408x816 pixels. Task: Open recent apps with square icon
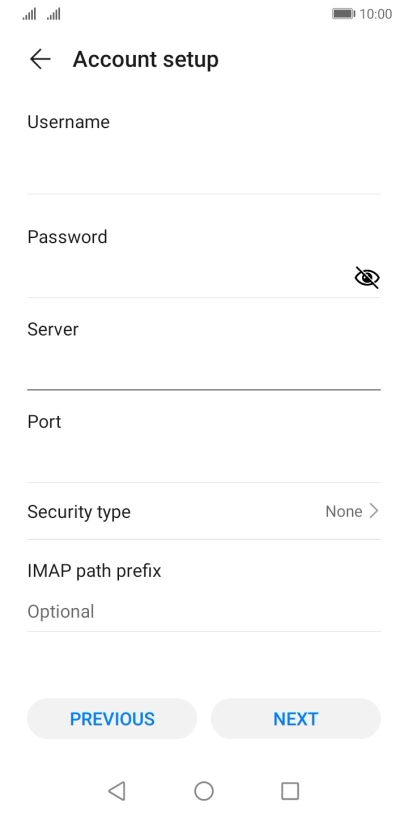290,791
